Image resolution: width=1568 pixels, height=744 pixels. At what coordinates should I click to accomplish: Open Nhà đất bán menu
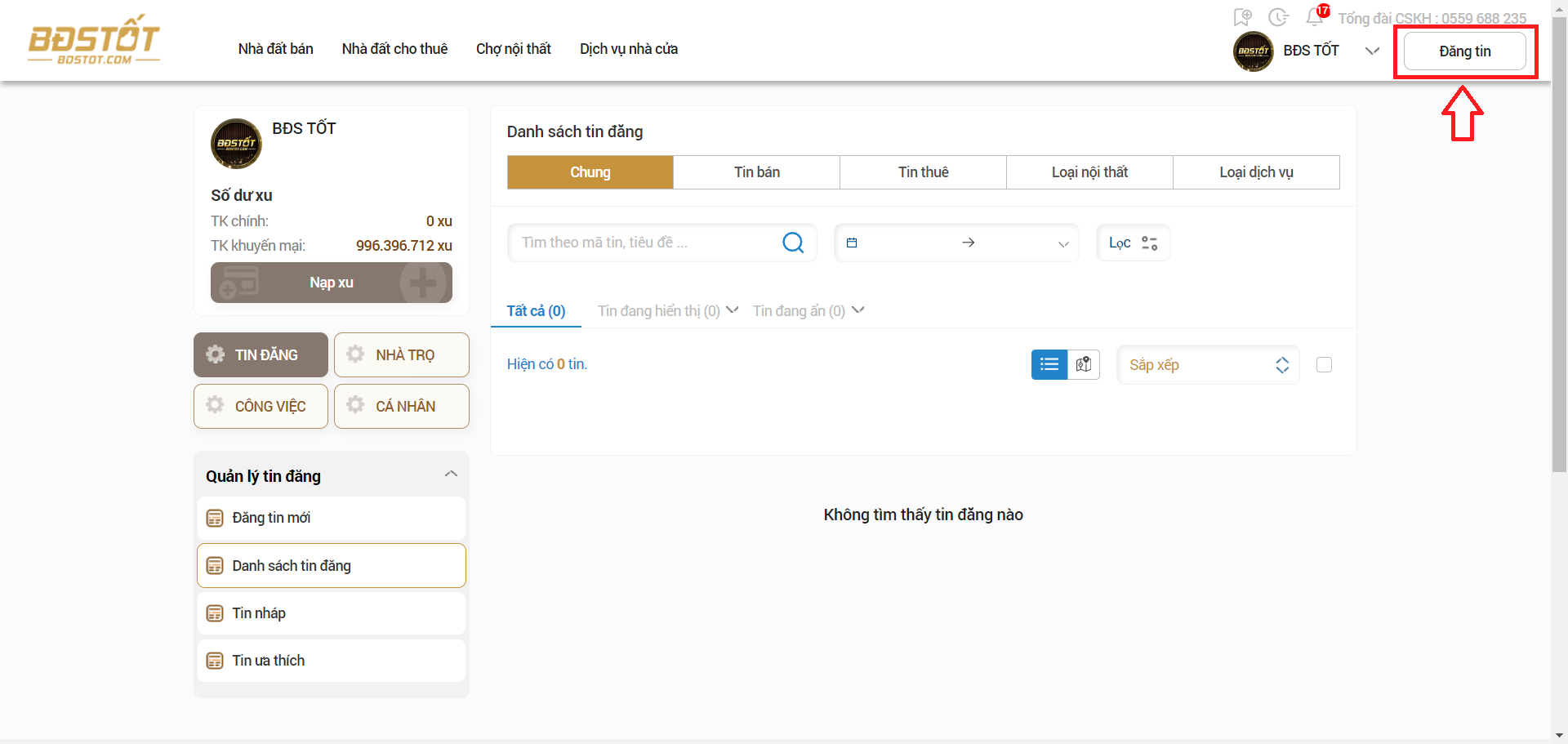pyautogui.click(x=275, y=49)
